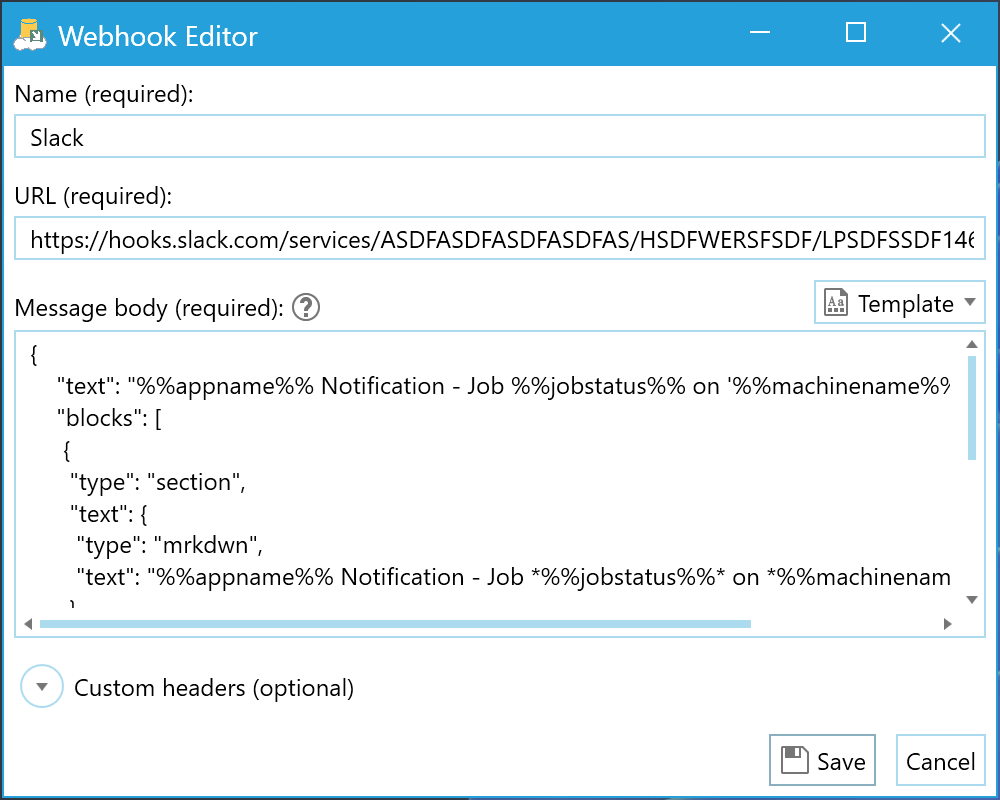The width and height of the screenshot is (1000, 800).
Task: Save the webhook
Action: pos(822,760)
